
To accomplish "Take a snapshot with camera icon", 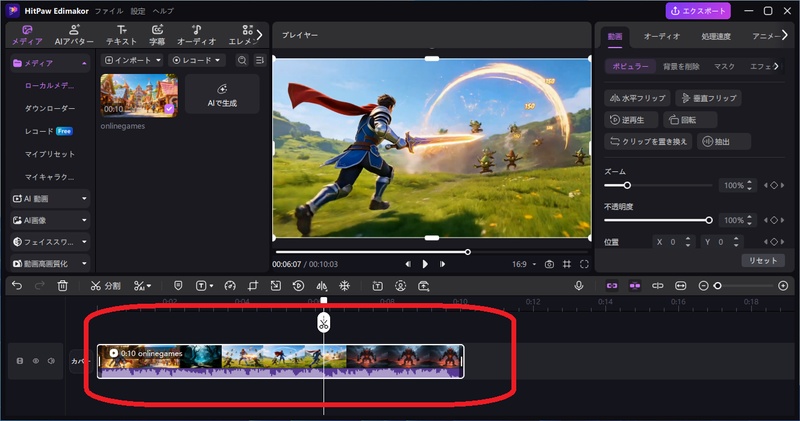I will point(549,264).
